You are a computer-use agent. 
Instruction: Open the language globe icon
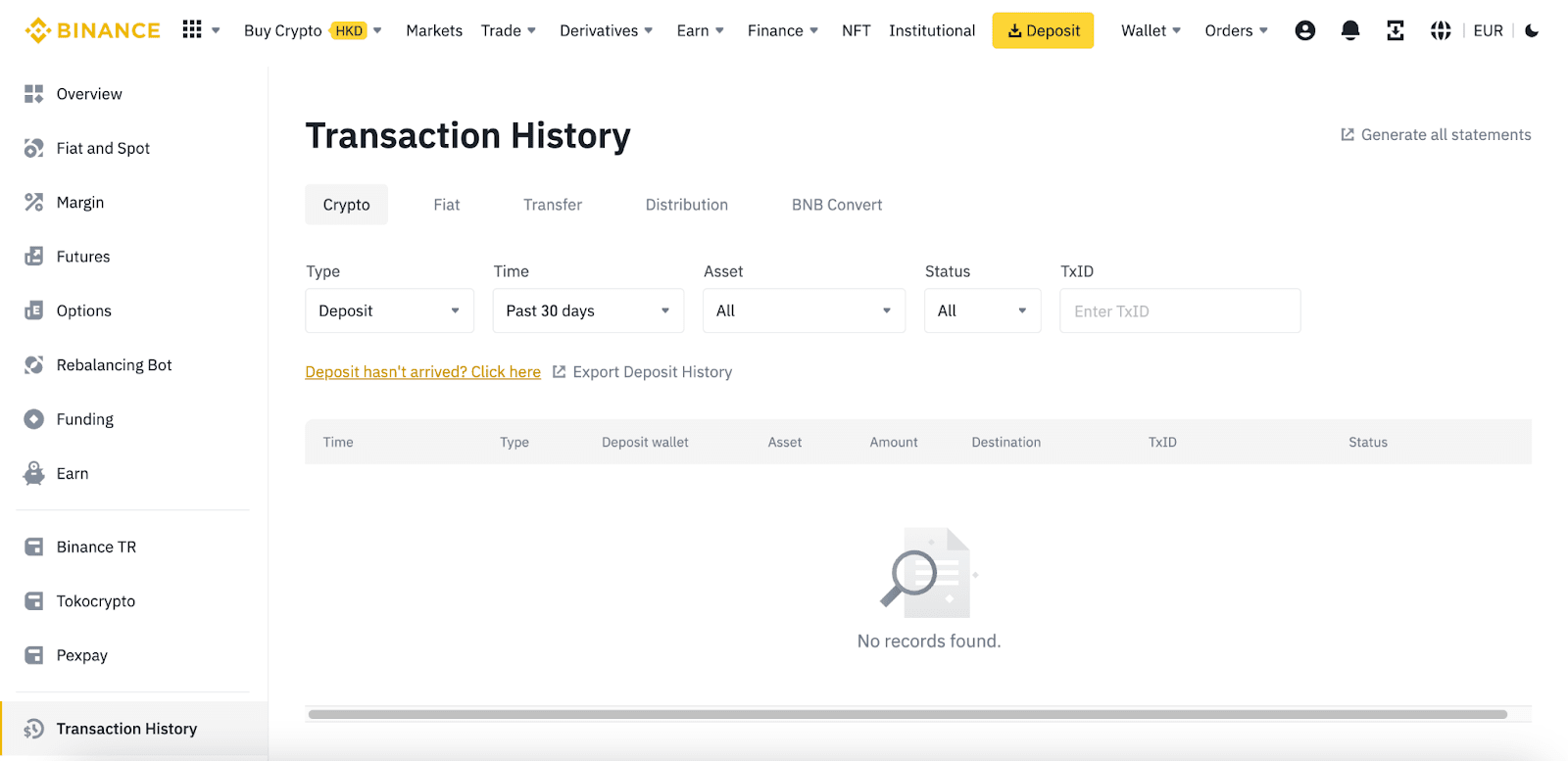click(x=1440, y=30)
